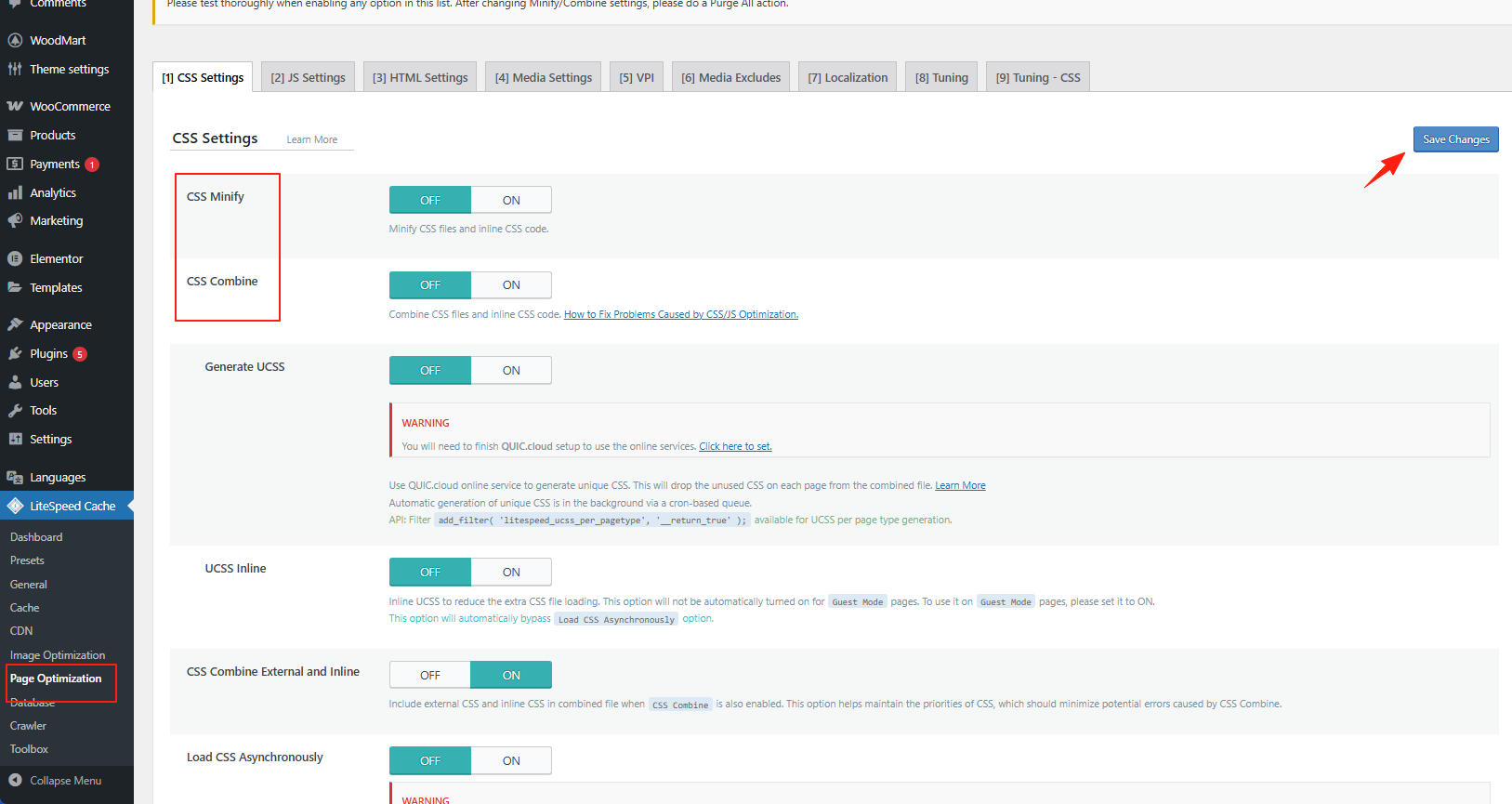Go to Image Optimization submenu

58,655
